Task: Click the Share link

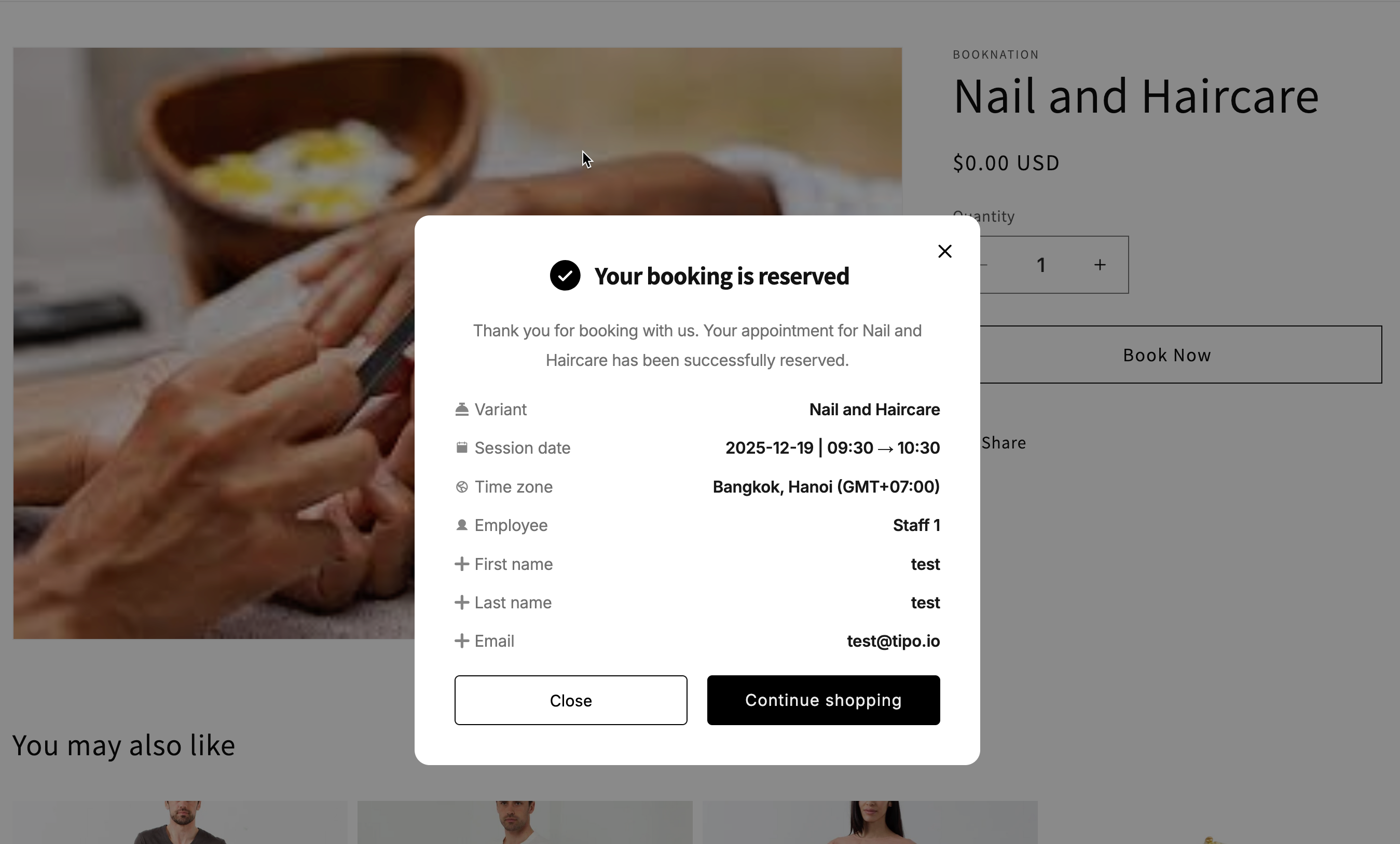Action: point(1004,443)
